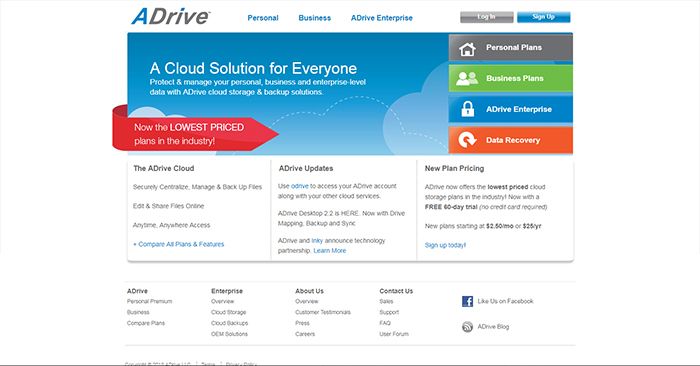Open Business footer link under ADrive
This screenshot has width=700, height=366.
click(138, 312)
